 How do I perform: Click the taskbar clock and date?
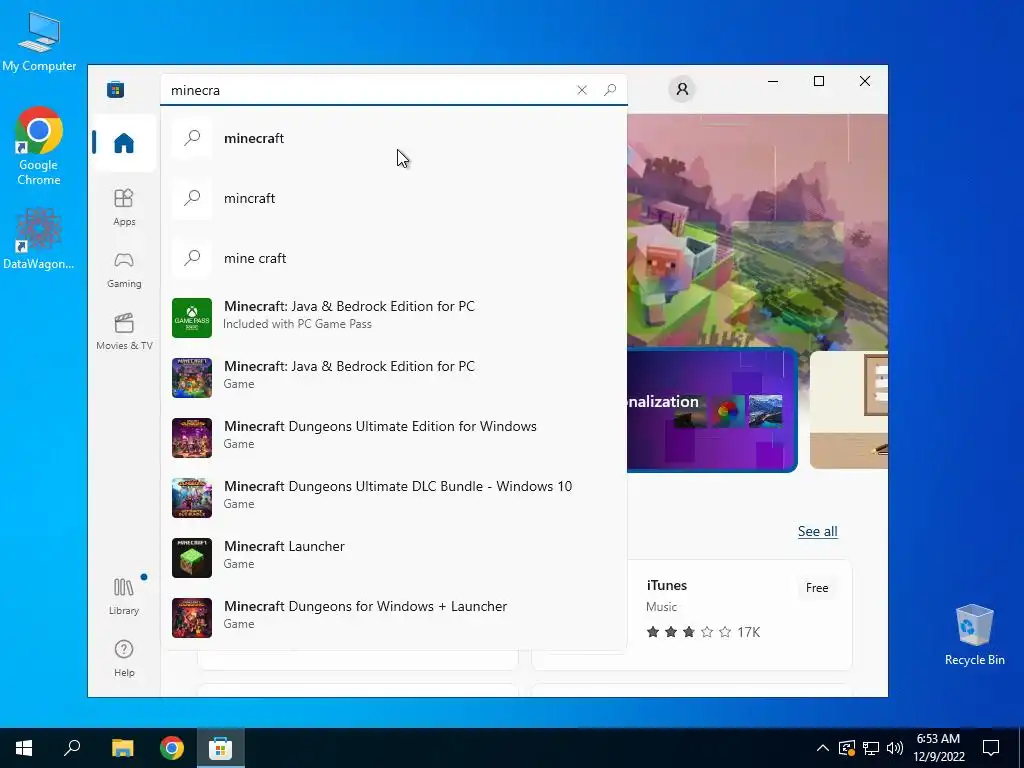(x=938, y=748)
